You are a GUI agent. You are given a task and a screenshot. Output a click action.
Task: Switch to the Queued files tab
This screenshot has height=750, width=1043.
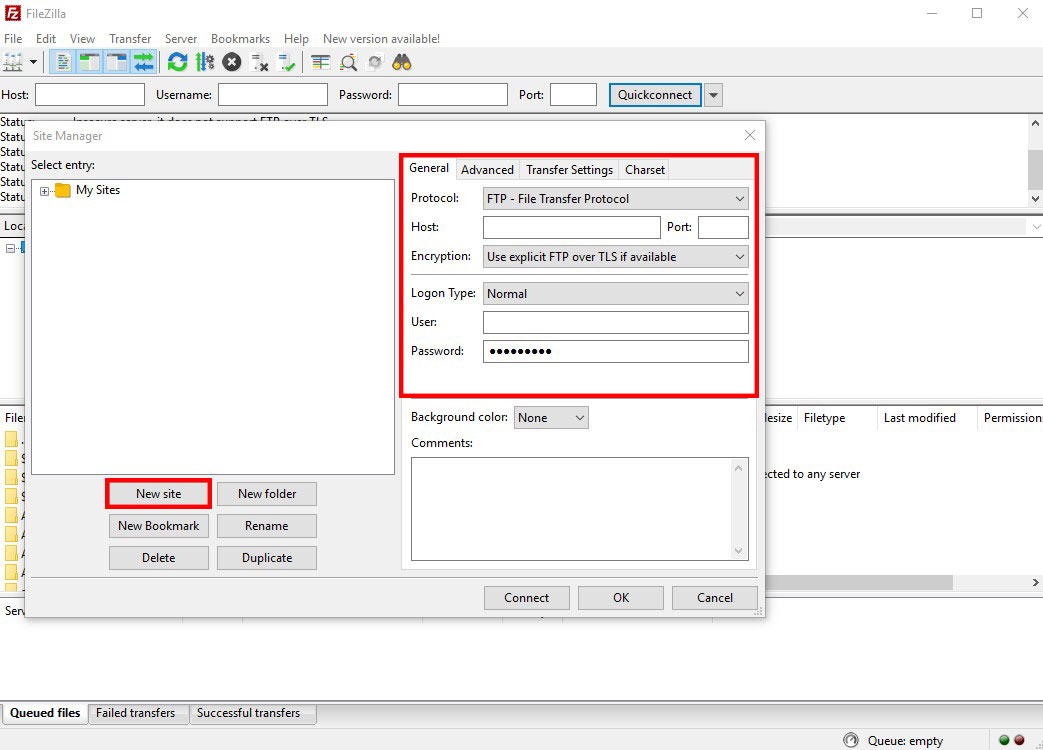45,713
